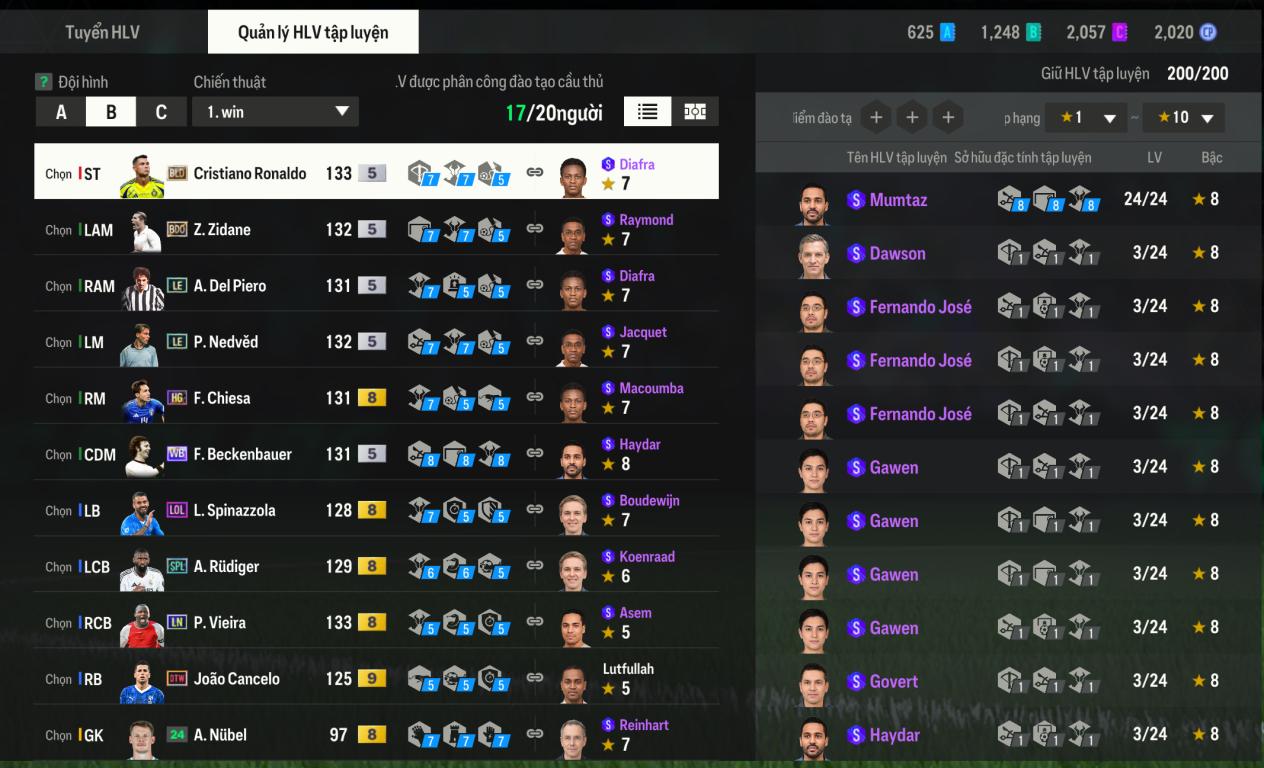Click the link icon in João Cancelo row
This screenshot has width=1264, height=768.
535,678
